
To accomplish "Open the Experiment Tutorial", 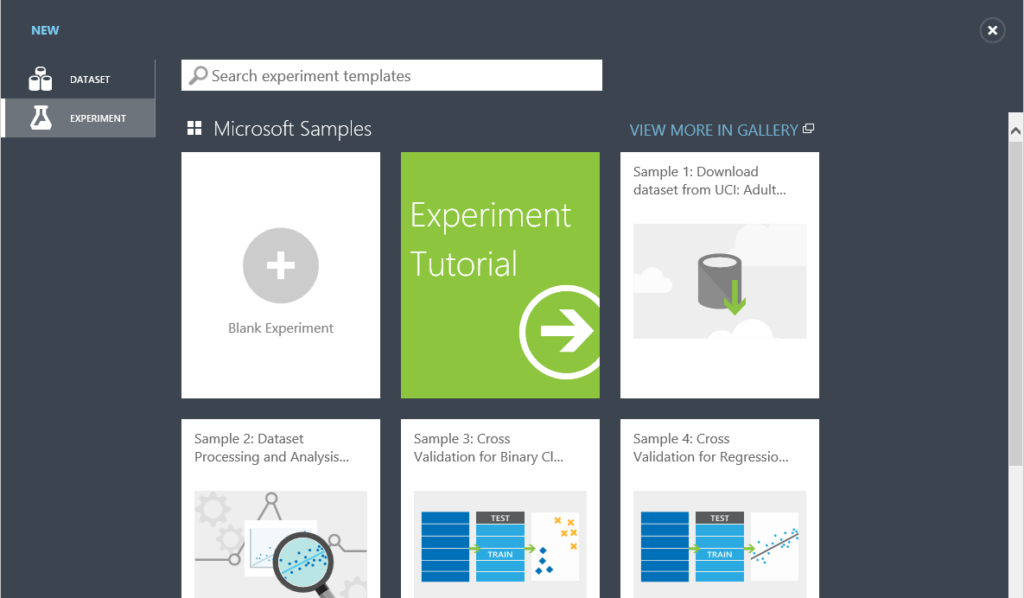I will point(500,275).
